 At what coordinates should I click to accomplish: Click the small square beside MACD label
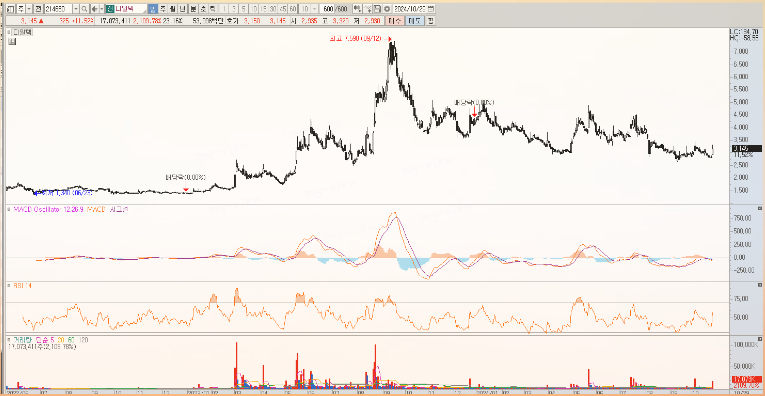[x=9, y=209]
